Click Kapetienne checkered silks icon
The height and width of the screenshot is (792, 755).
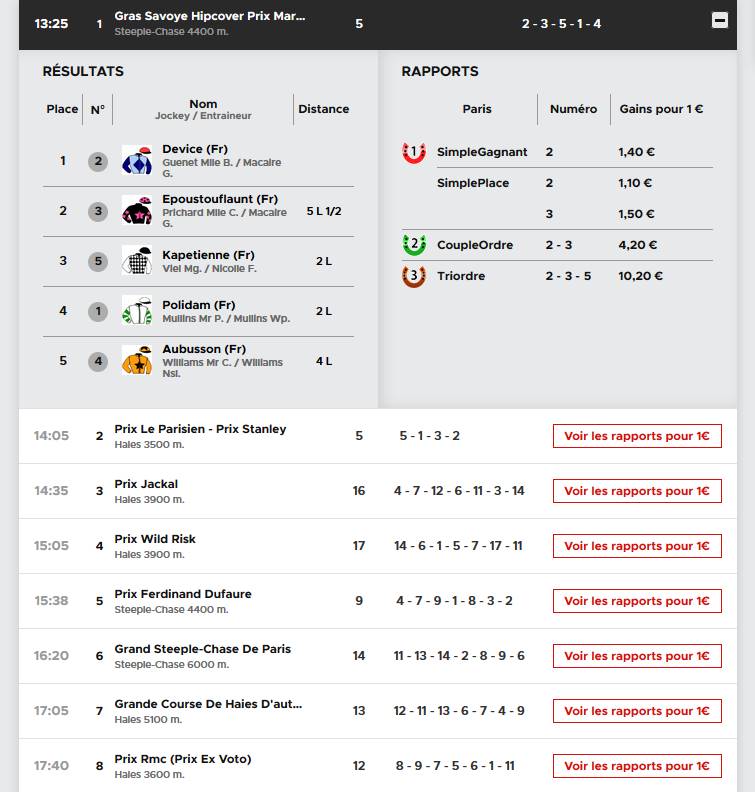(137, 261)
